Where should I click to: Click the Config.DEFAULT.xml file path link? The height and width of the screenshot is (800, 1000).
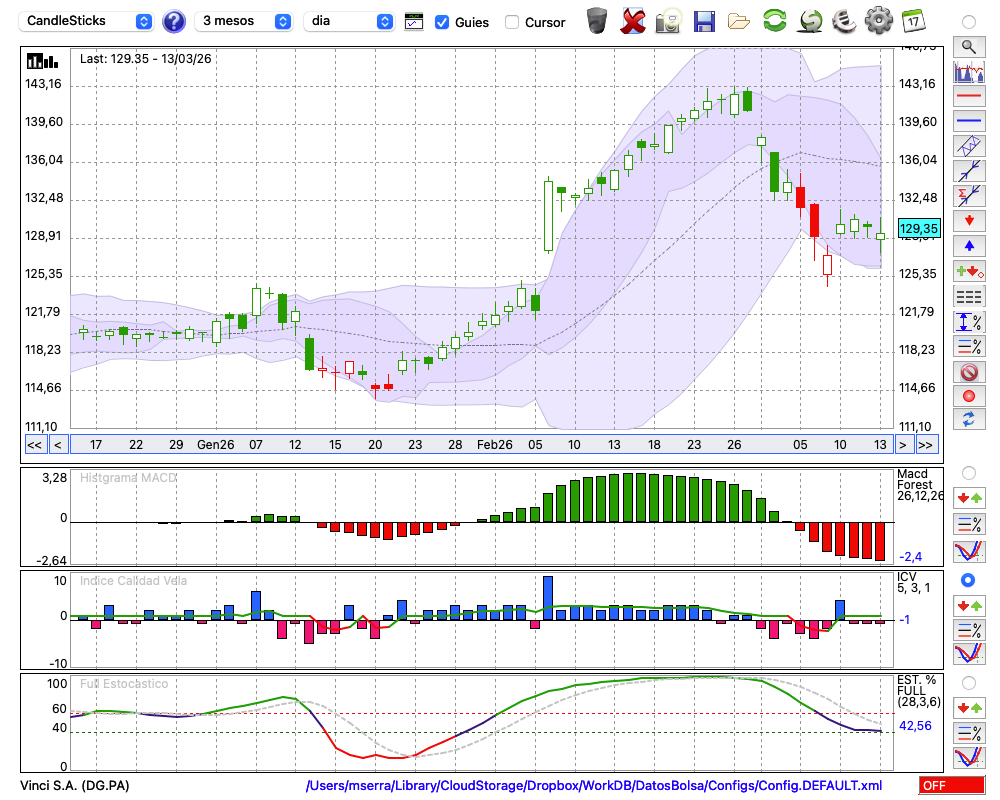coord(593,786)
